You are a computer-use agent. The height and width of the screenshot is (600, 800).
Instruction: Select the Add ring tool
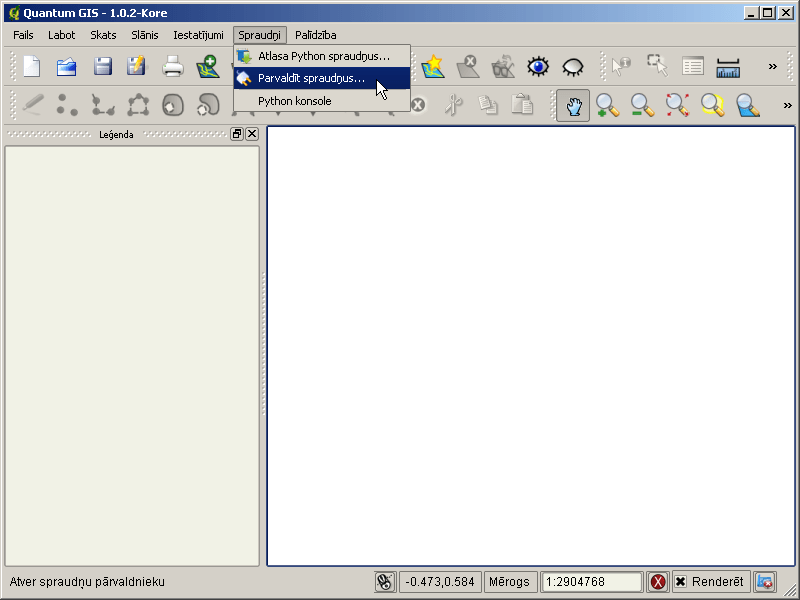(x=173, y=105)
